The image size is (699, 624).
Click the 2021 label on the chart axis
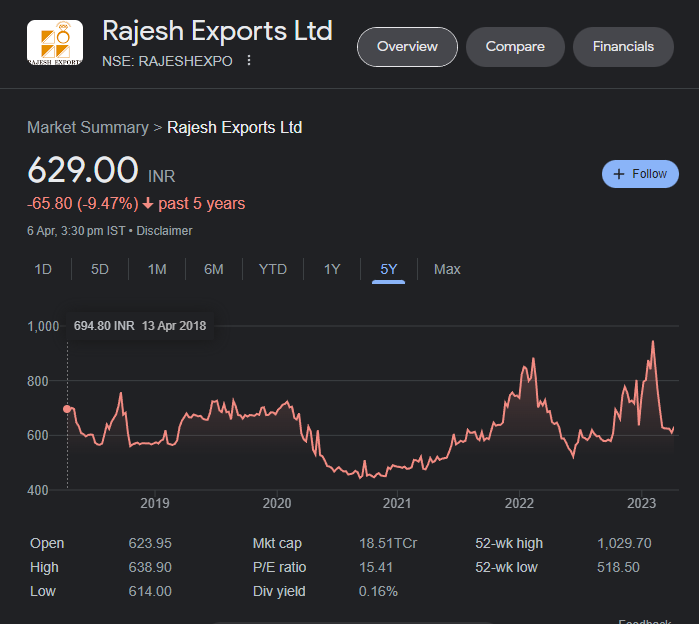pyautogui.click(x=397, y=503)
